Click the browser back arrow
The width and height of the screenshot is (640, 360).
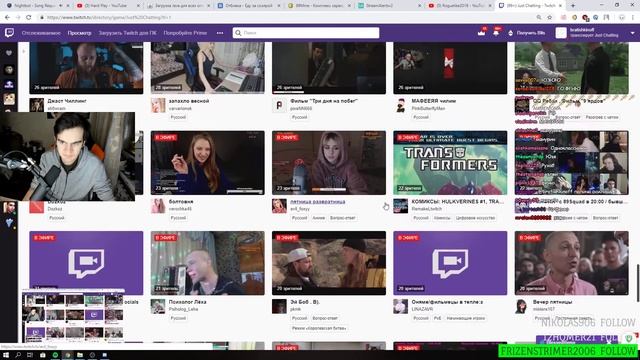pos(7,18)
